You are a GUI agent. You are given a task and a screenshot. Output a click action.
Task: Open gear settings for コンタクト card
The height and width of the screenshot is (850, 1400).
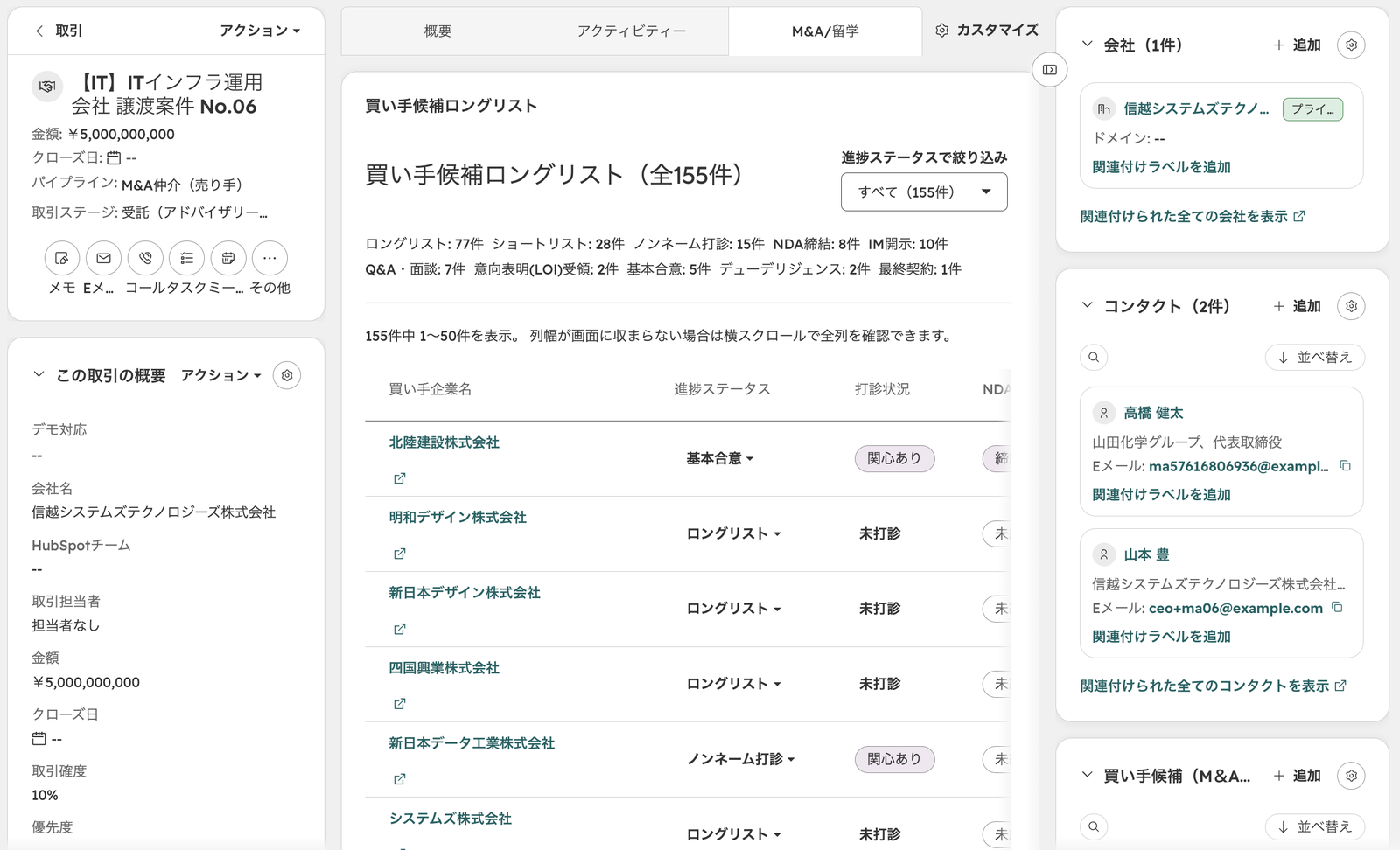[1351, 306]
